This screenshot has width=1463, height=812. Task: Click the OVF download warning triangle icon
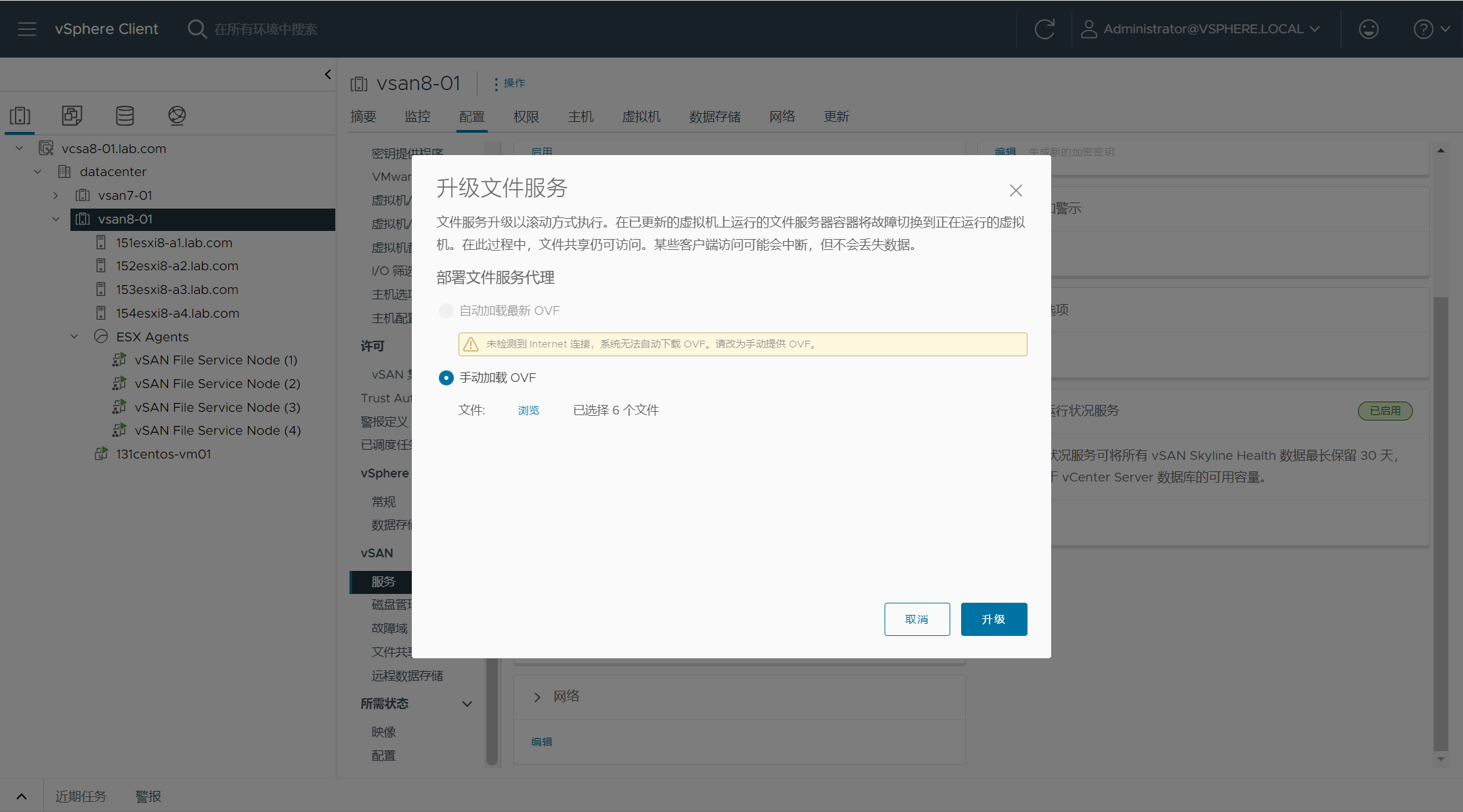coord(471,344)
